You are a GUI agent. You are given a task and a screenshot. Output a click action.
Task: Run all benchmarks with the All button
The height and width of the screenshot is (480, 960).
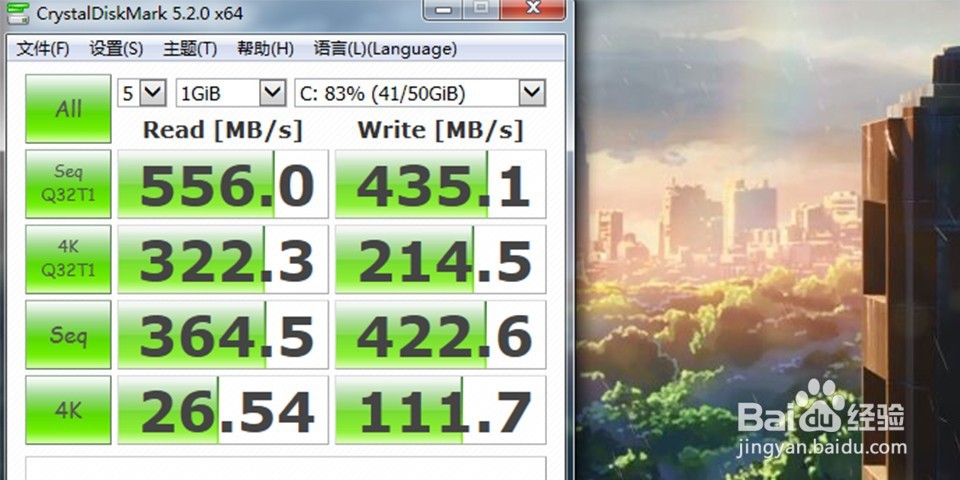point(68,109)
